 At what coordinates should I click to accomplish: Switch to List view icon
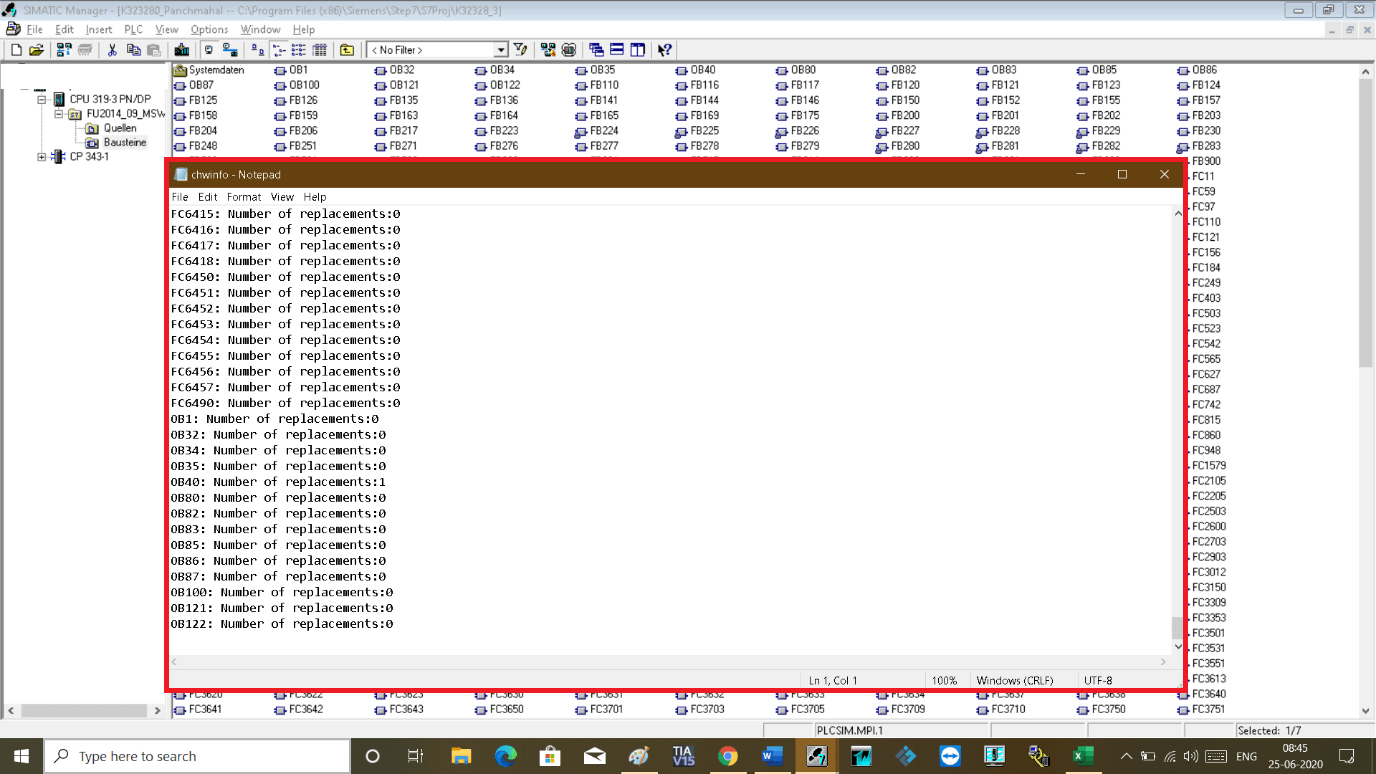(299, 50)
